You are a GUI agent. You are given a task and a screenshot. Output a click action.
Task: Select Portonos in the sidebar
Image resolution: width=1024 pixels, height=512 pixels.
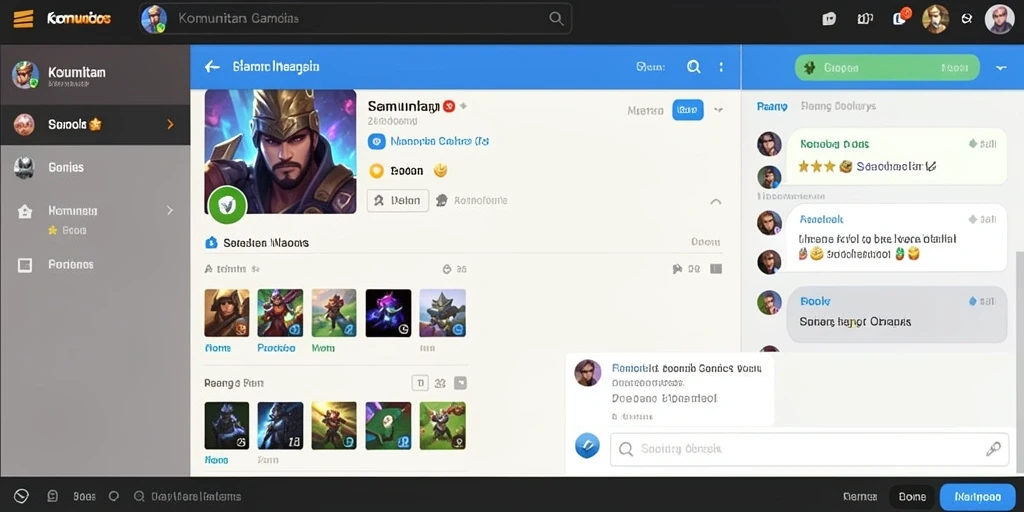click(x=95, y=264)
